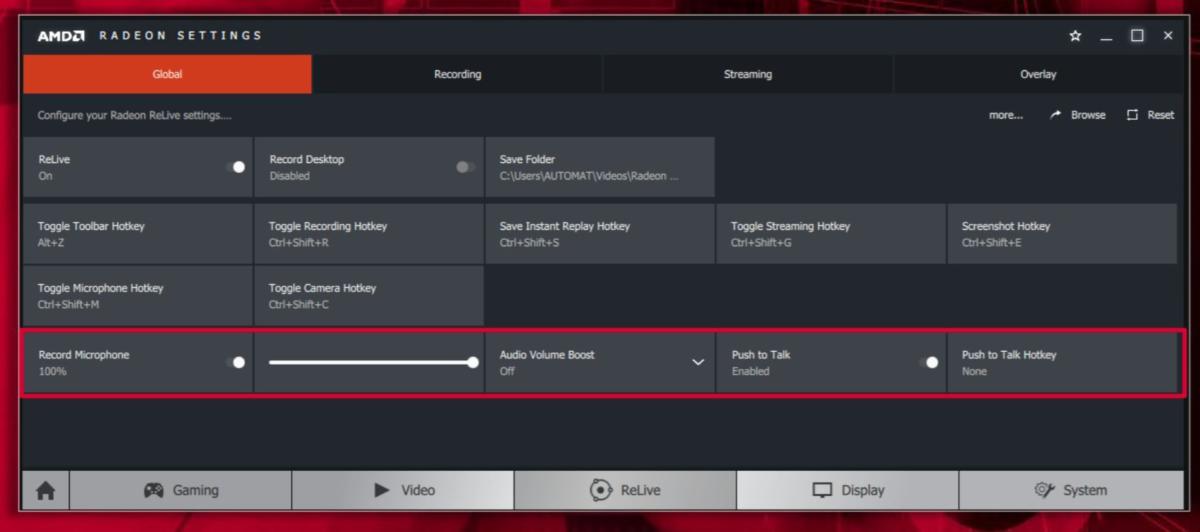Set the Push to Talk Hotkey
1200x532 pixels.
(x=1062, y=362)
